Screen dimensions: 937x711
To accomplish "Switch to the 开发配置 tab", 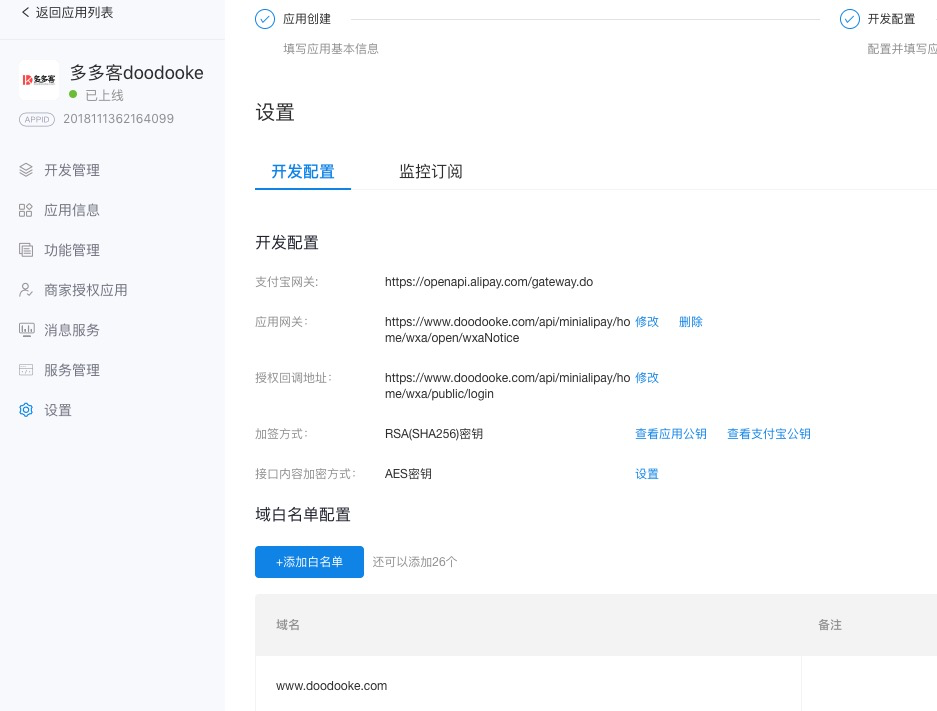I will coord(303,172).
